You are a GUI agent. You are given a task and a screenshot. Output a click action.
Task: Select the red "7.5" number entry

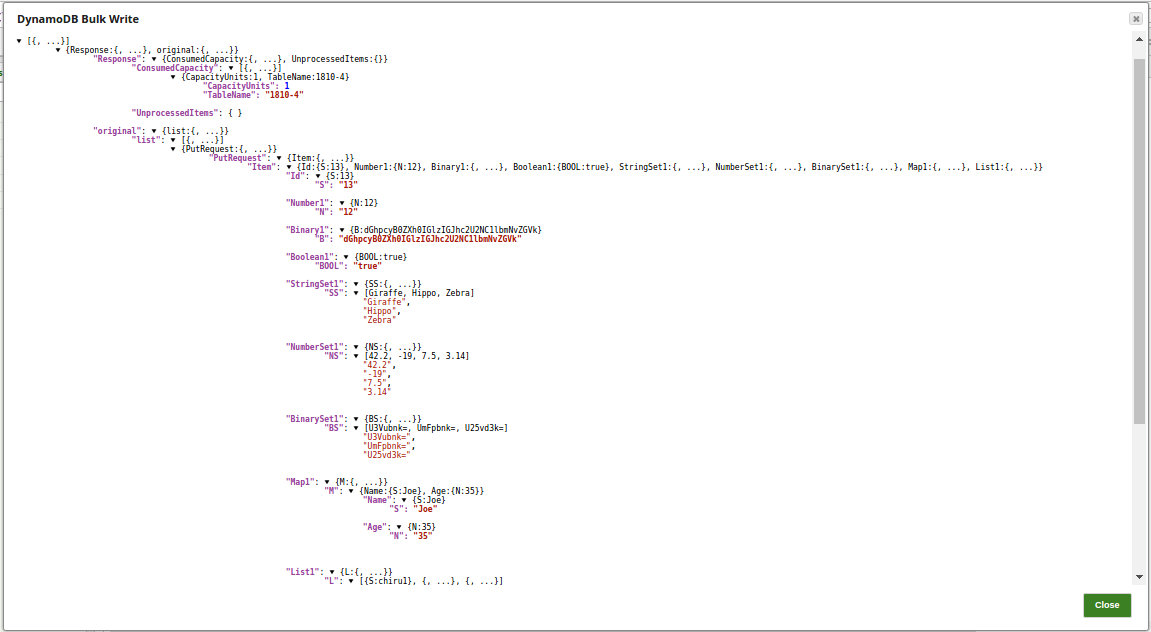click(x=374, y=383)
